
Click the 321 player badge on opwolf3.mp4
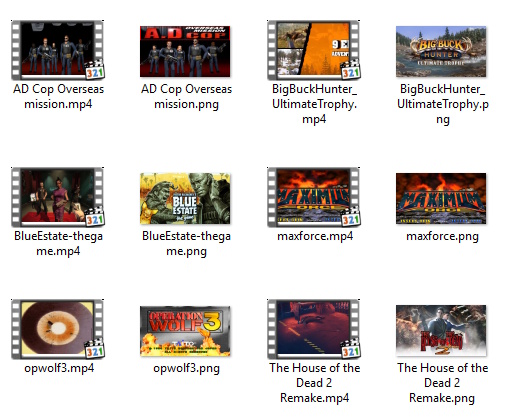(x=94, y=348)
